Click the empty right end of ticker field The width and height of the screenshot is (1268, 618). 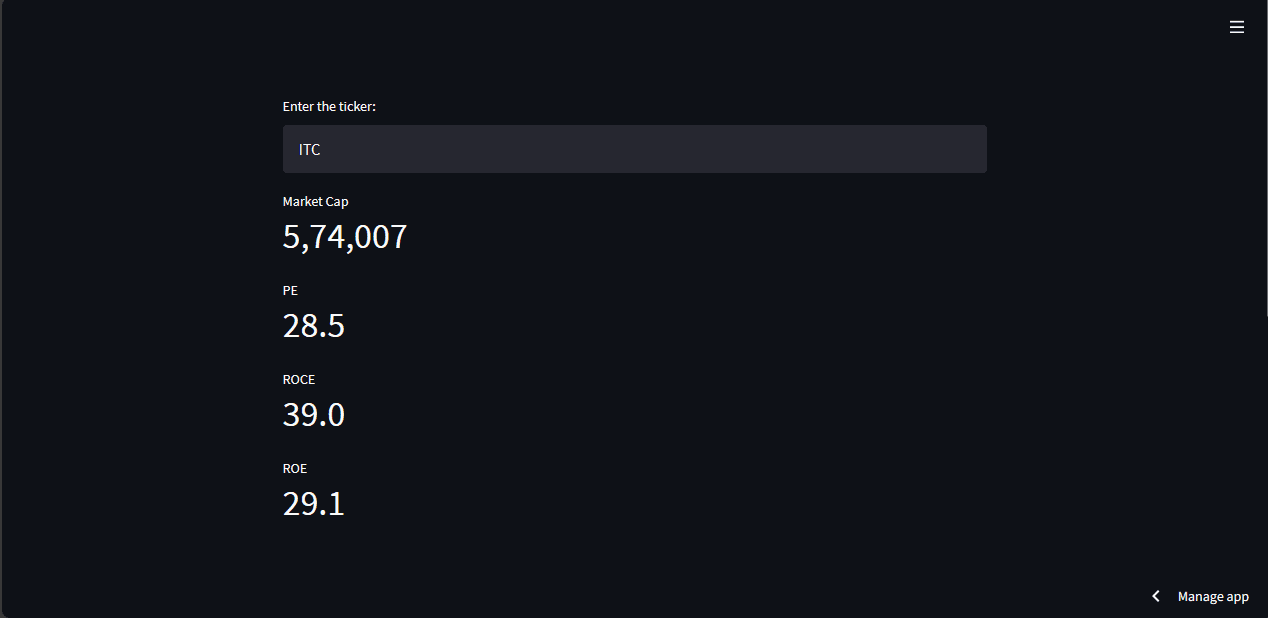900,149
